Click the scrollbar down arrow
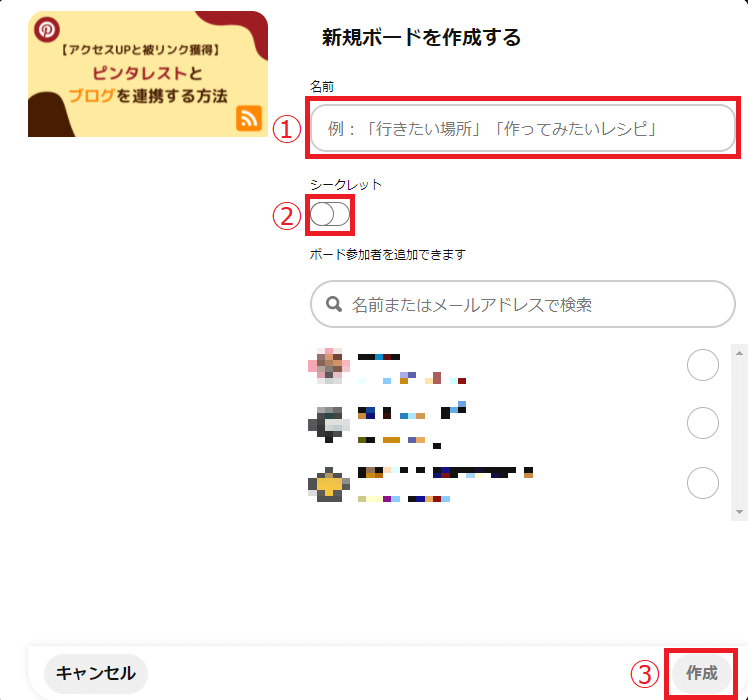Image resolution: width=748 pixels, height=700 pixels. tap(739, 512)
